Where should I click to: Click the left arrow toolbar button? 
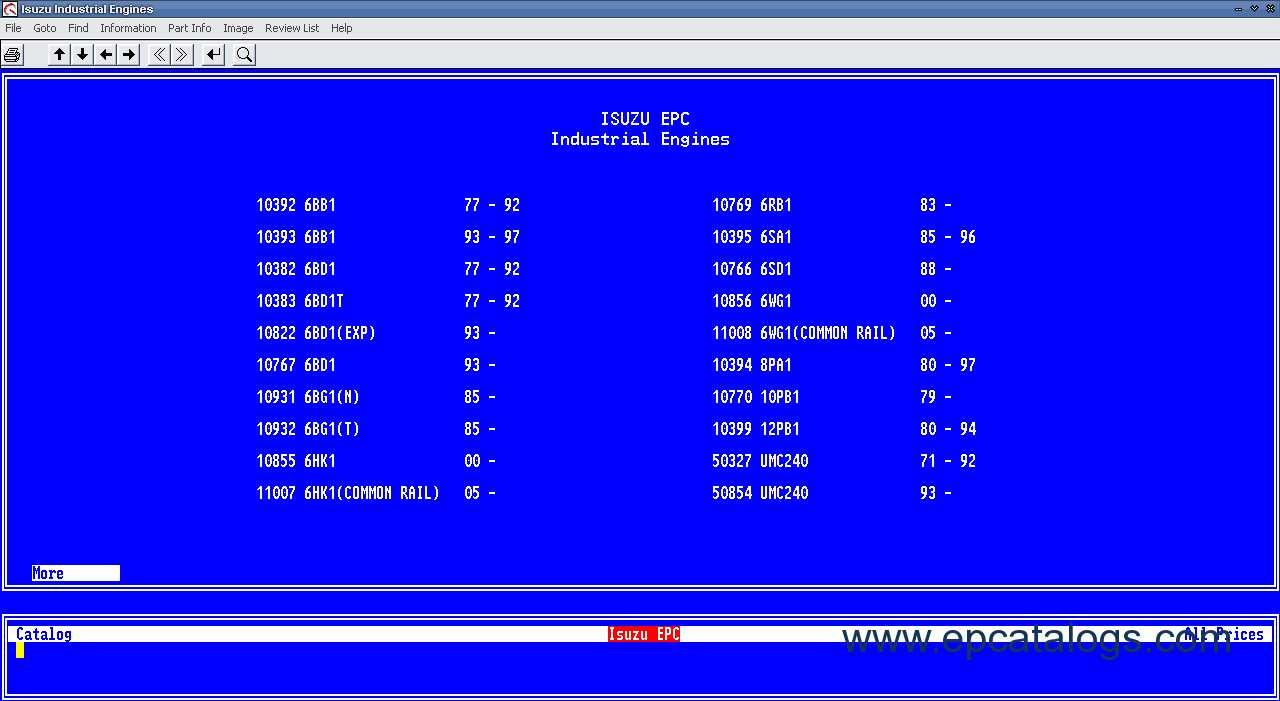pos(106,55)
